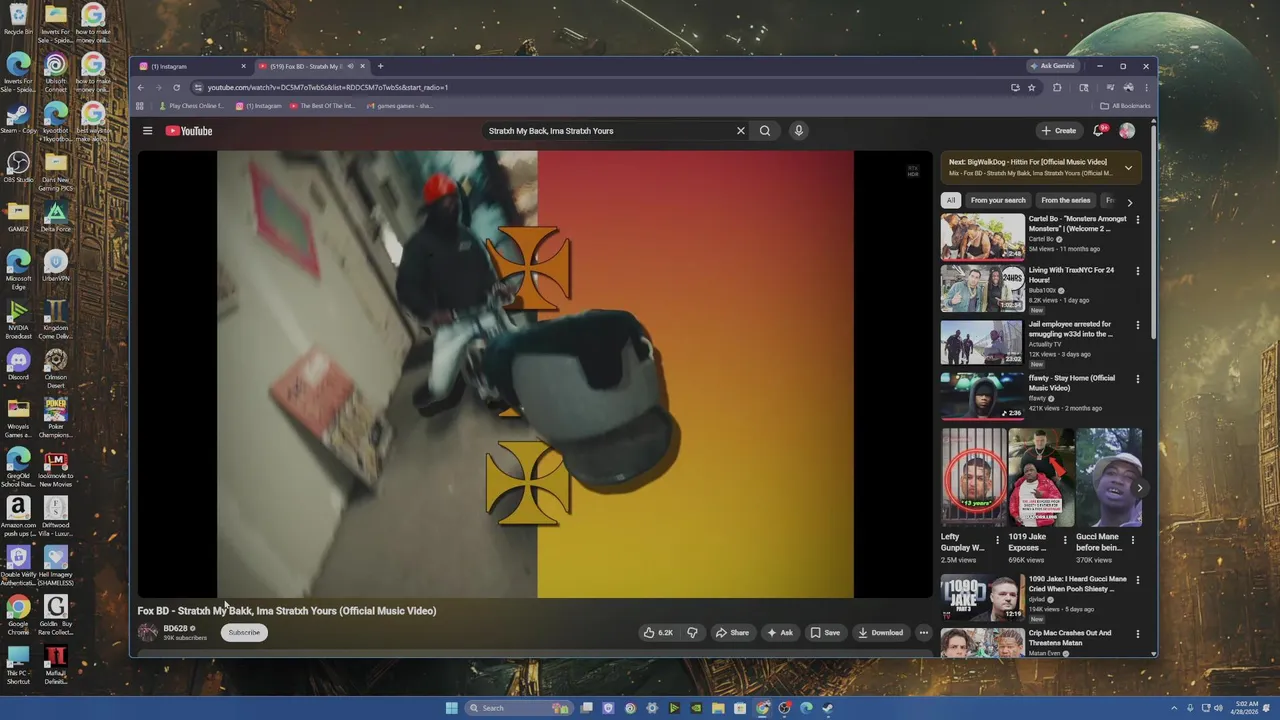
Task: Open options for Cartel Bo video
Action: [1137, 219]
